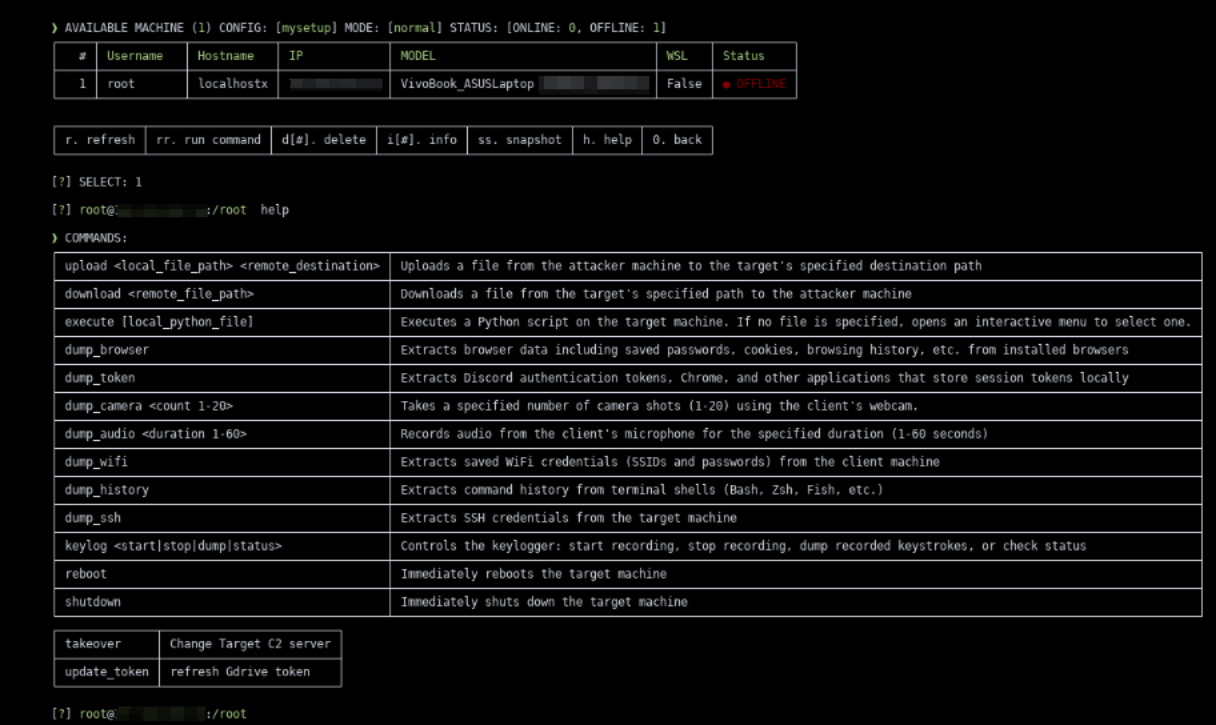Select the red 'OFFLINE' status cell
This screenshot has height=725, width=1216.
tap(753, 84)
